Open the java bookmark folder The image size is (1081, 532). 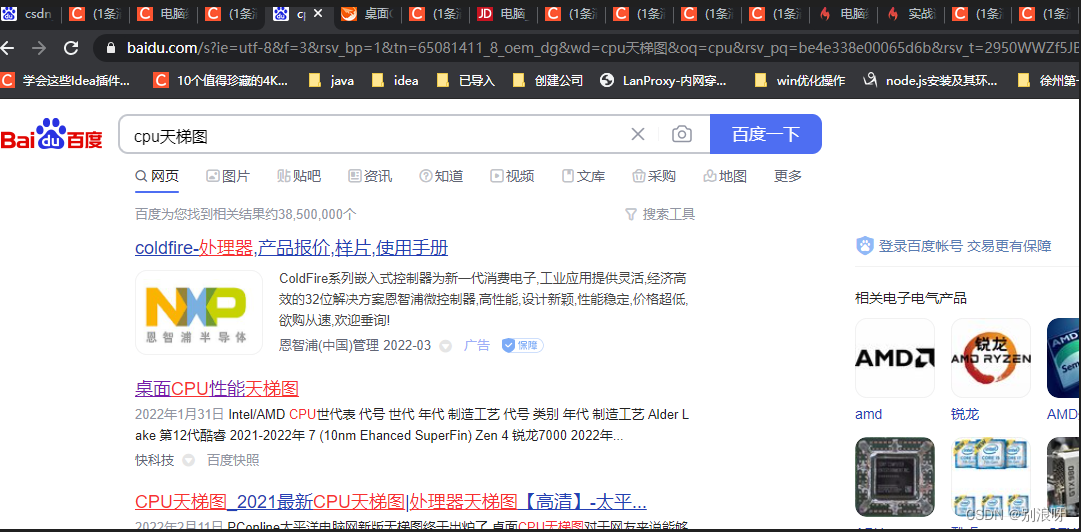click(x=332, y=81)
